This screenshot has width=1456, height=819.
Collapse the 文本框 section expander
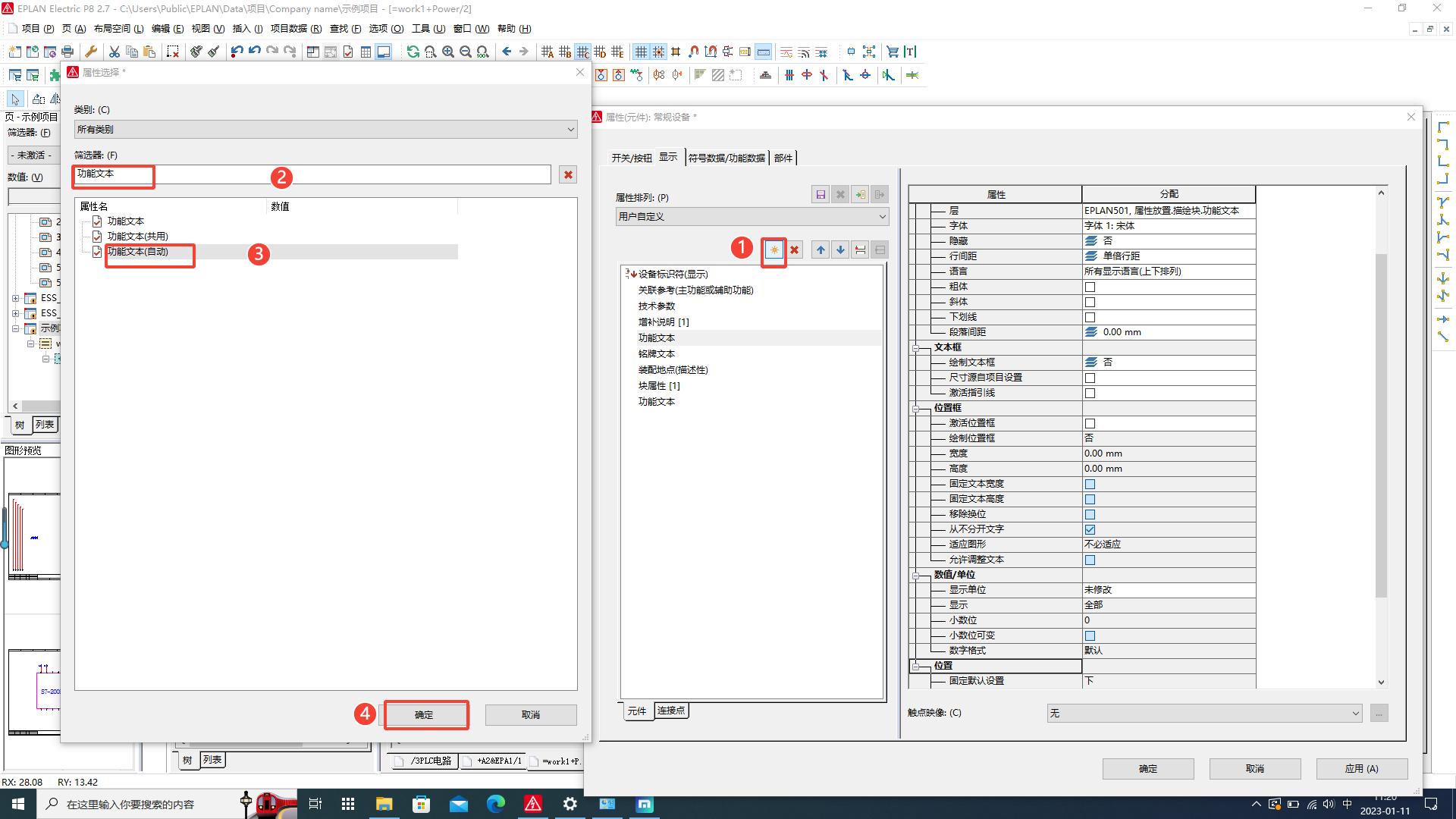(x=915, y=347)
